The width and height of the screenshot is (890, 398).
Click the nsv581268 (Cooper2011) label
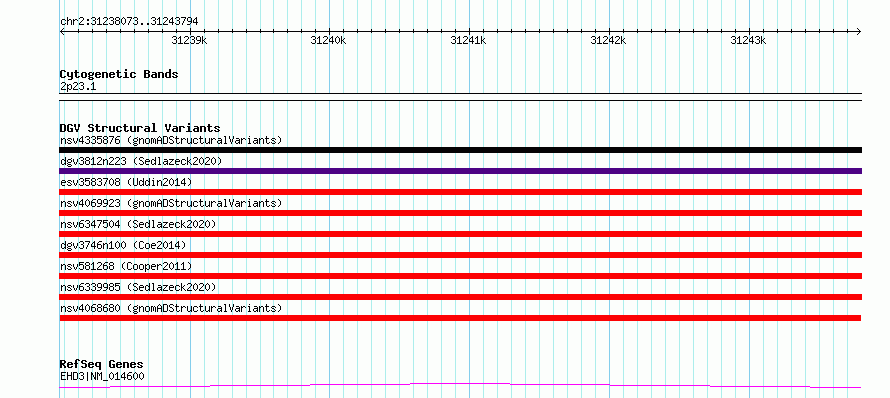(126, 266)
